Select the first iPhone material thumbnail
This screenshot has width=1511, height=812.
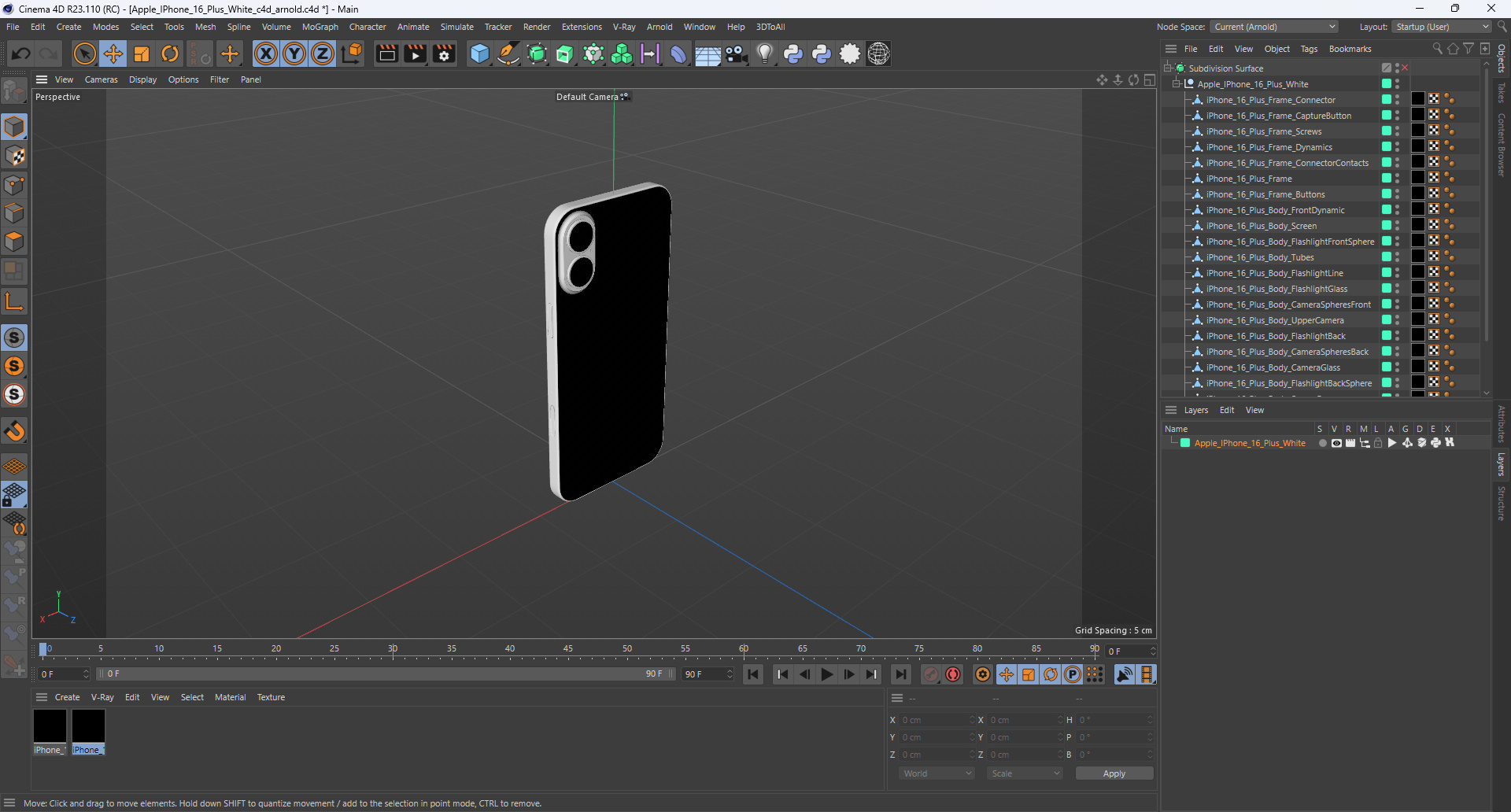50,726
